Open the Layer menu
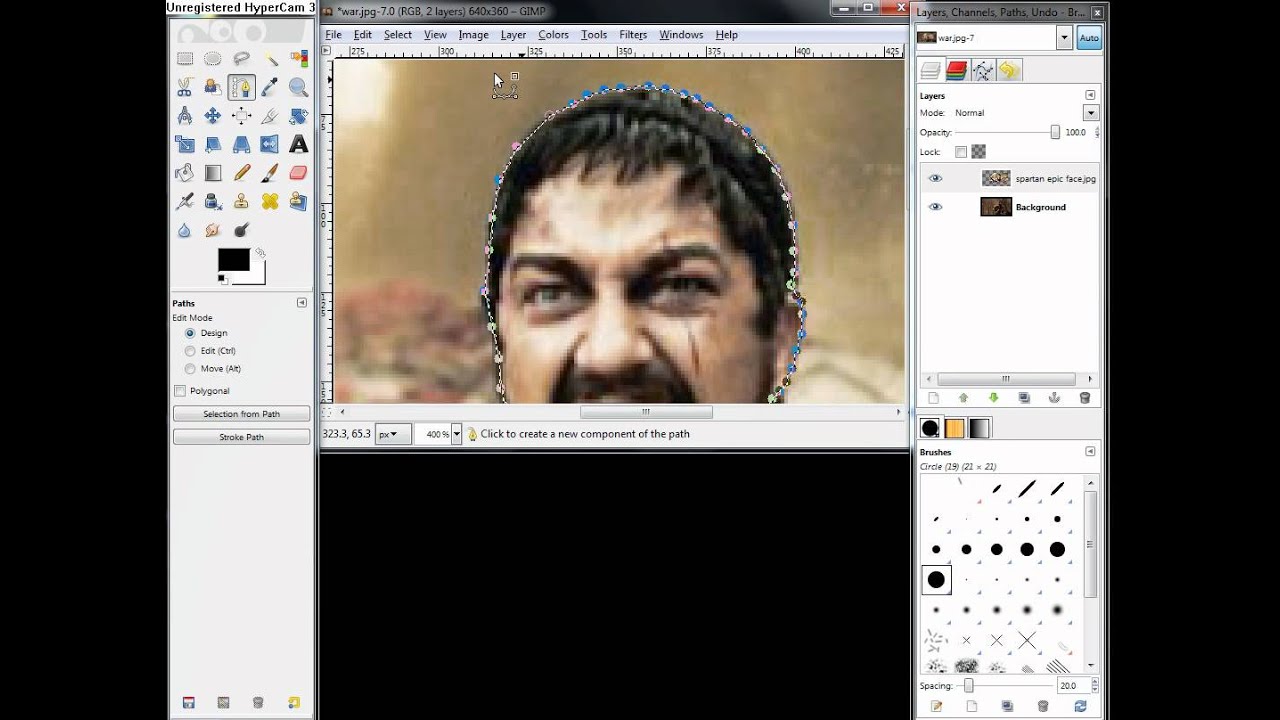 pyautogui.click(x=513, y=35)
